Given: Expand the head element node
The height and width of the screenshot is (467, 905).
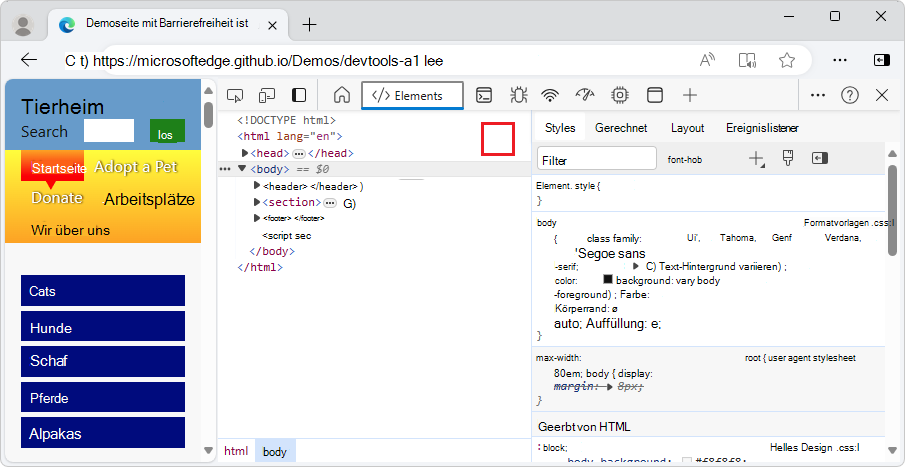Looking at the screenshot, I should pyautogui.click(x=245, y=153).
